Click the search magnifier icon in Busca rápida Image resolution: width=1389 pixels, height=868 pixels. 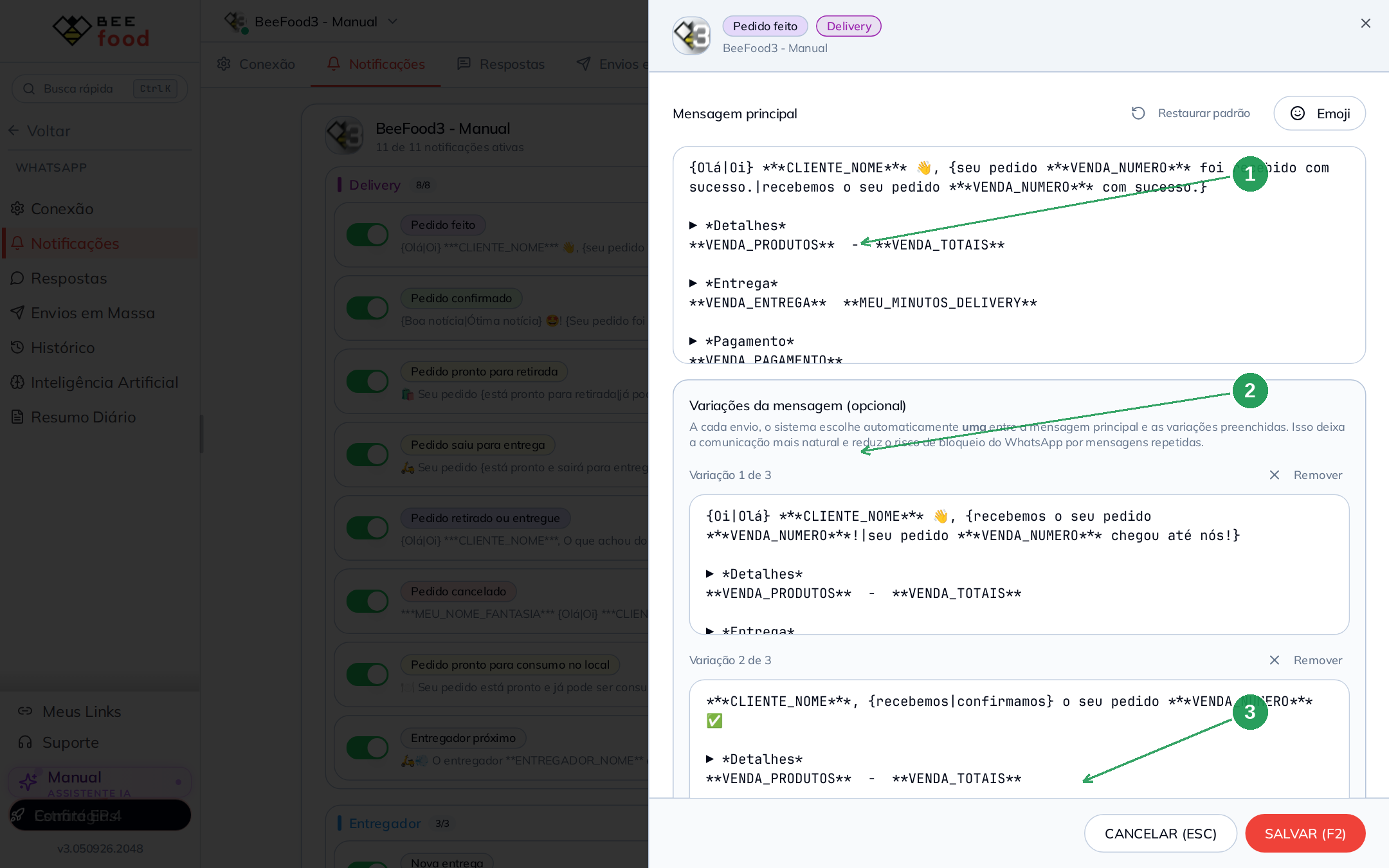(29, 89)
